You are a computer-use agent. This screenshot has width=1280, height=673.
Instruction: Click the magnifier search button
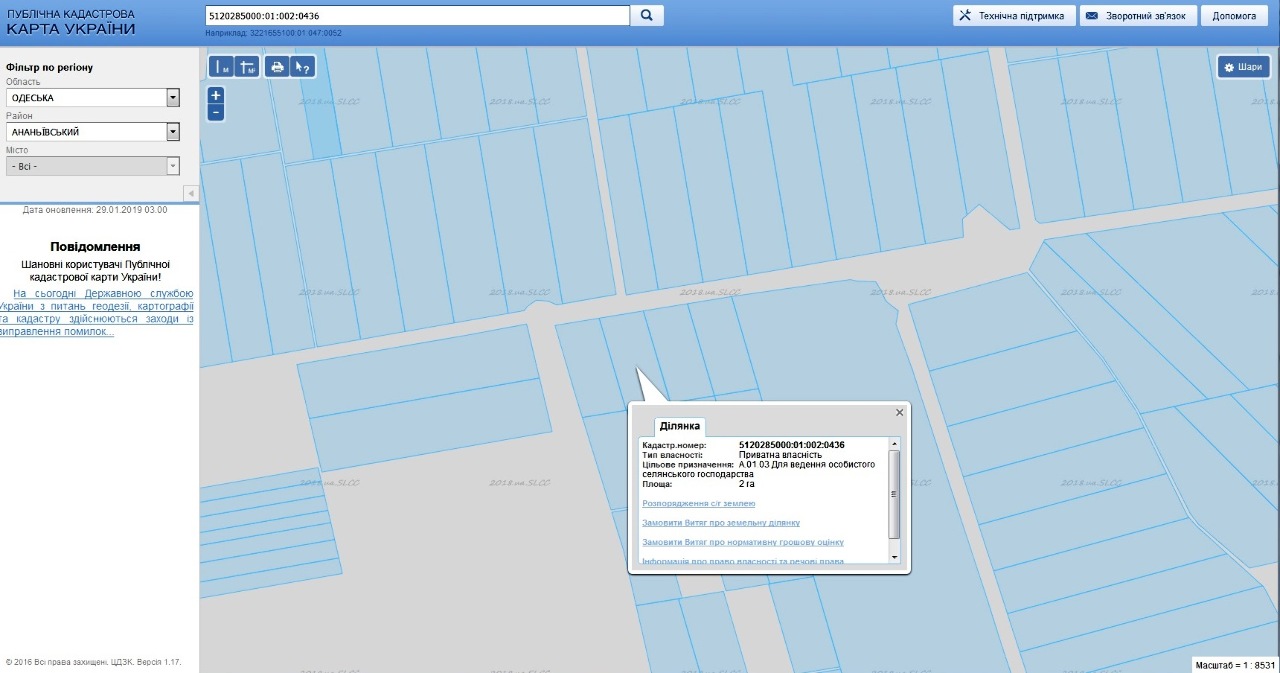click(647, 16)
